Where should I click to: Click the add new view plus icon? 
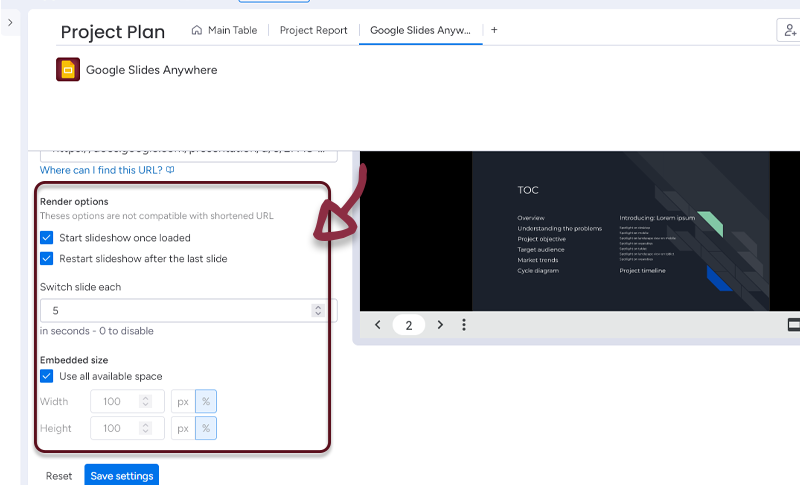(x=494, y=30)
